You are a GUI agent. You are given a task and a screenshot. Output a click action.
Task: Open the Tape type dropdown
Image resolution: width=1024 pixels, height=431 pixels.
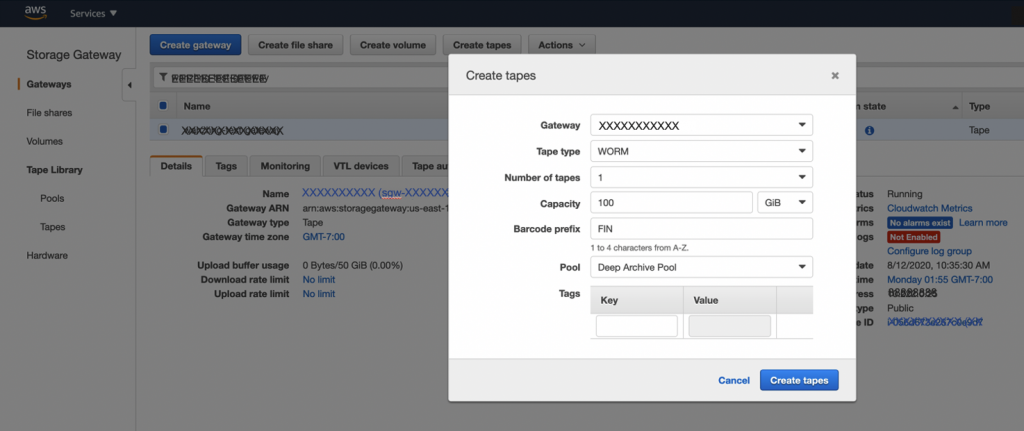[701, 152]
